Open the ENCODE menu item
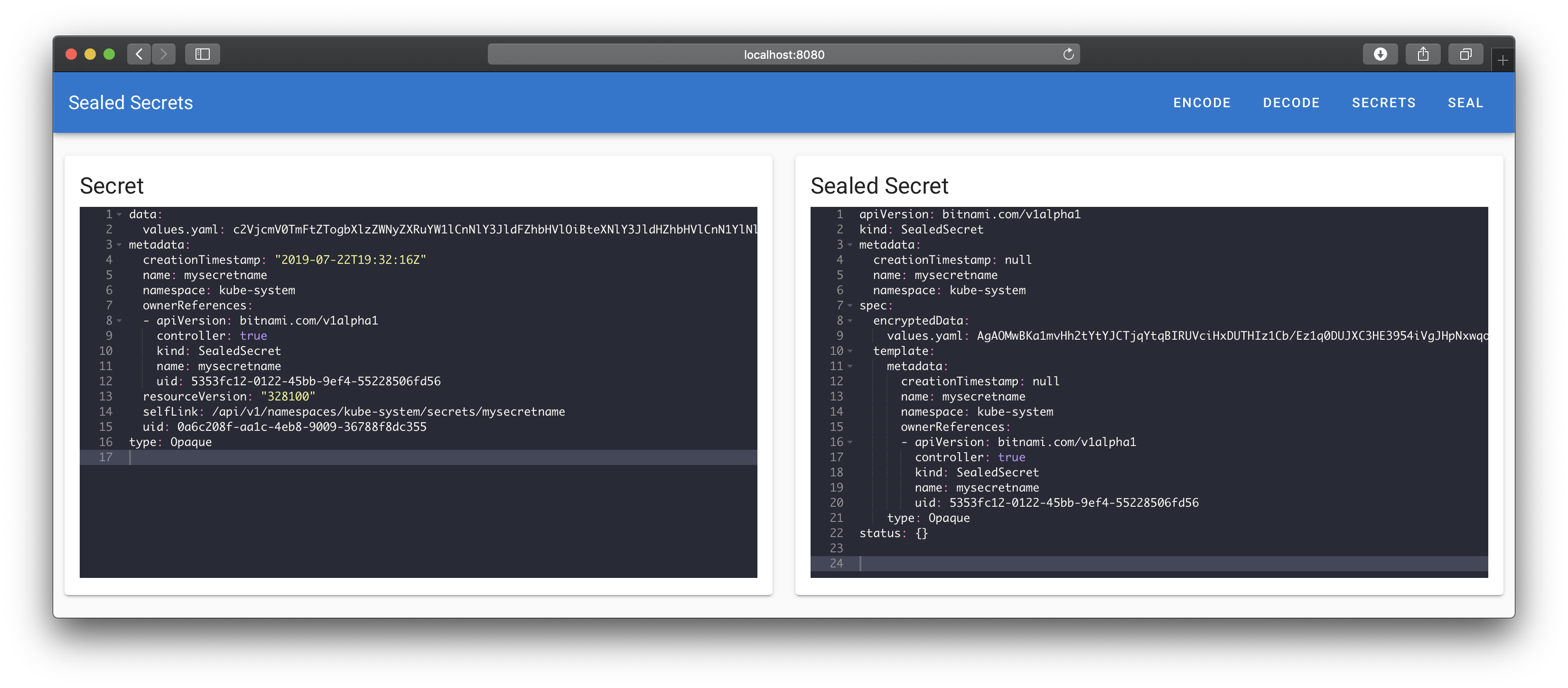Screen dimensions: 1568x688 [x=1202, y=103]
